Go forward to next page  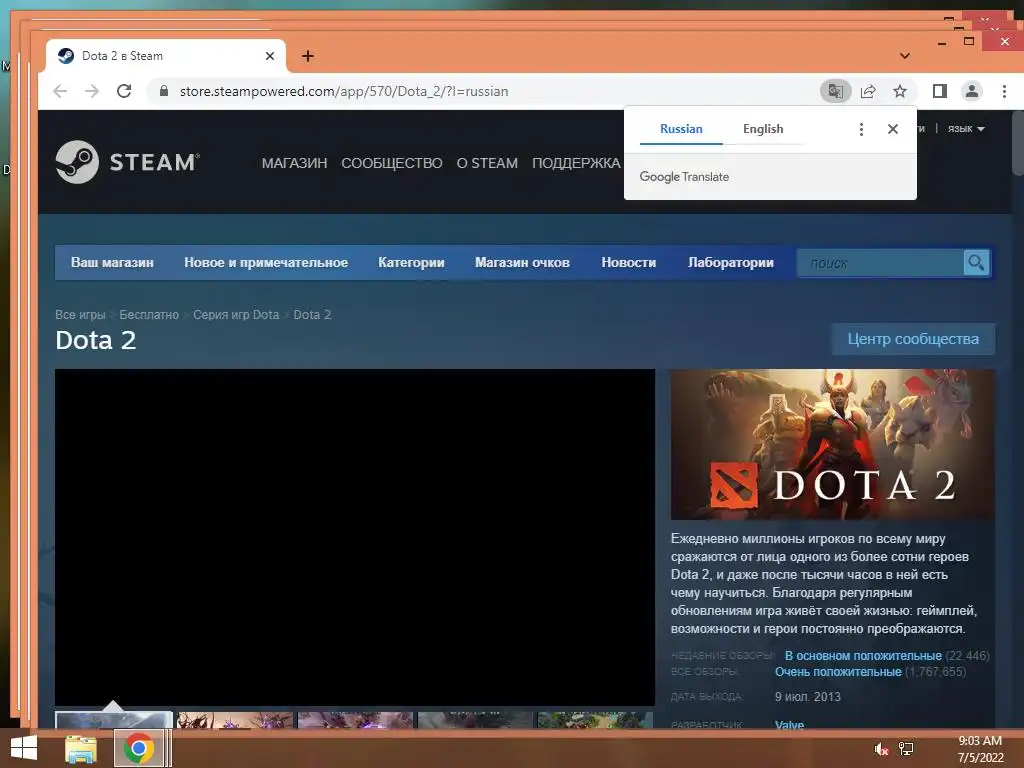click(x=92, y=91)
